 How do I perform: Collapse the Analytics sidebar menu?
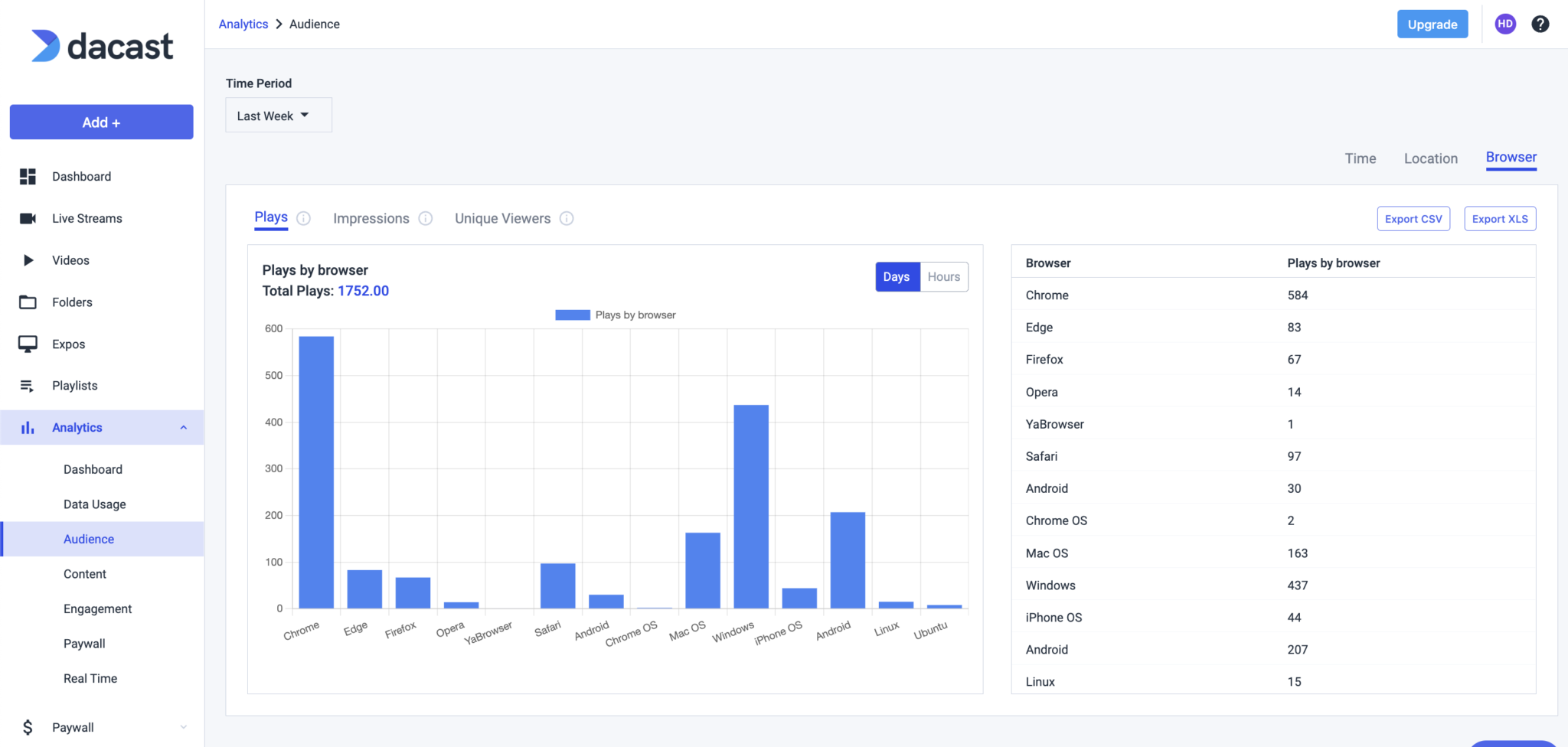pyautogui.click(x=183, y=427)
